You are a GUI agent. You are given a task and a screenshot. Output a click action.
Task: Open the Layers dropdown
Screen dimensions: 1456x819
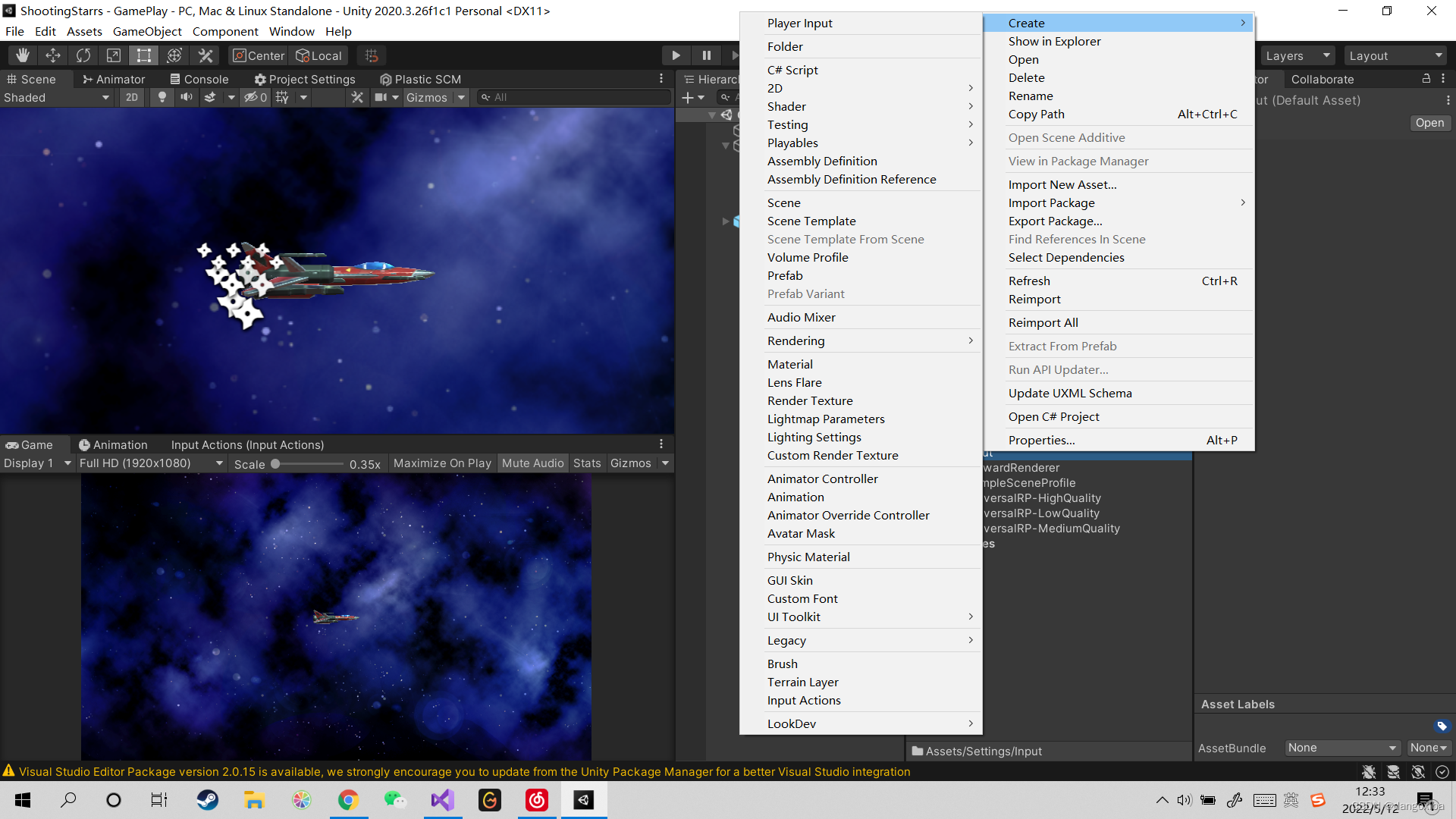tap(1298, 55)
